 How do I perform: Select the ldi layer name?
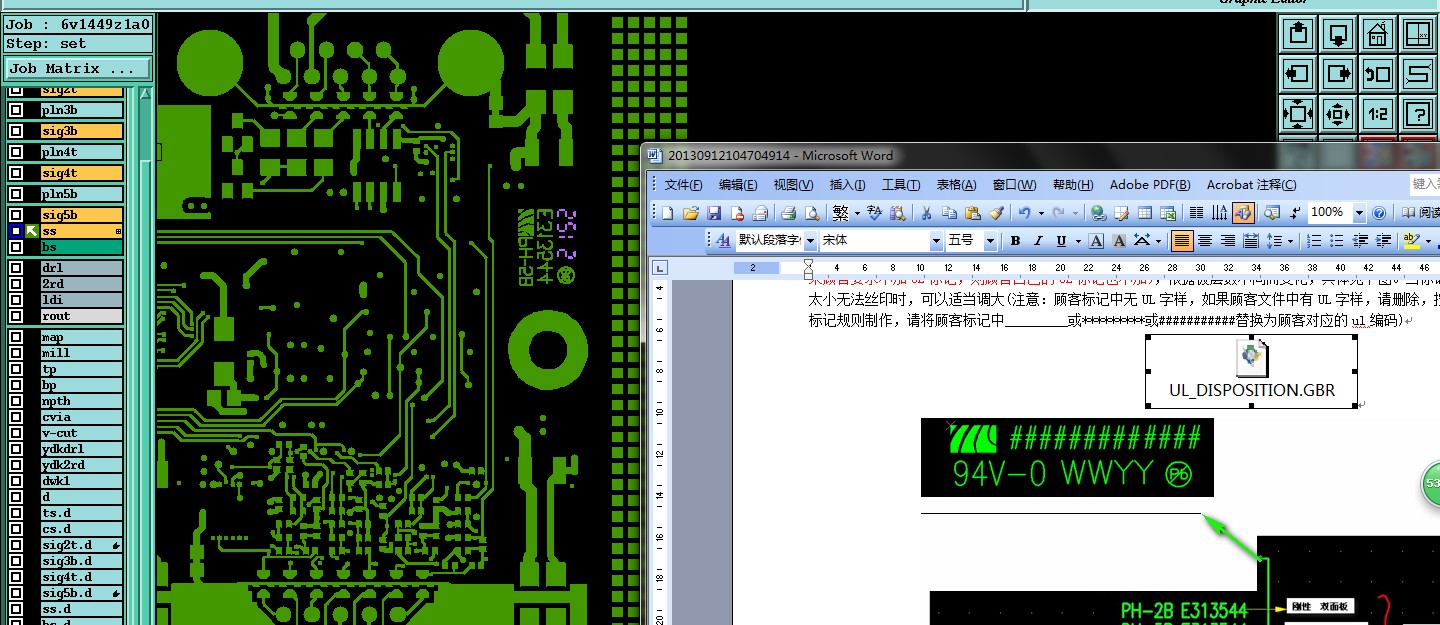coord(81,300)
